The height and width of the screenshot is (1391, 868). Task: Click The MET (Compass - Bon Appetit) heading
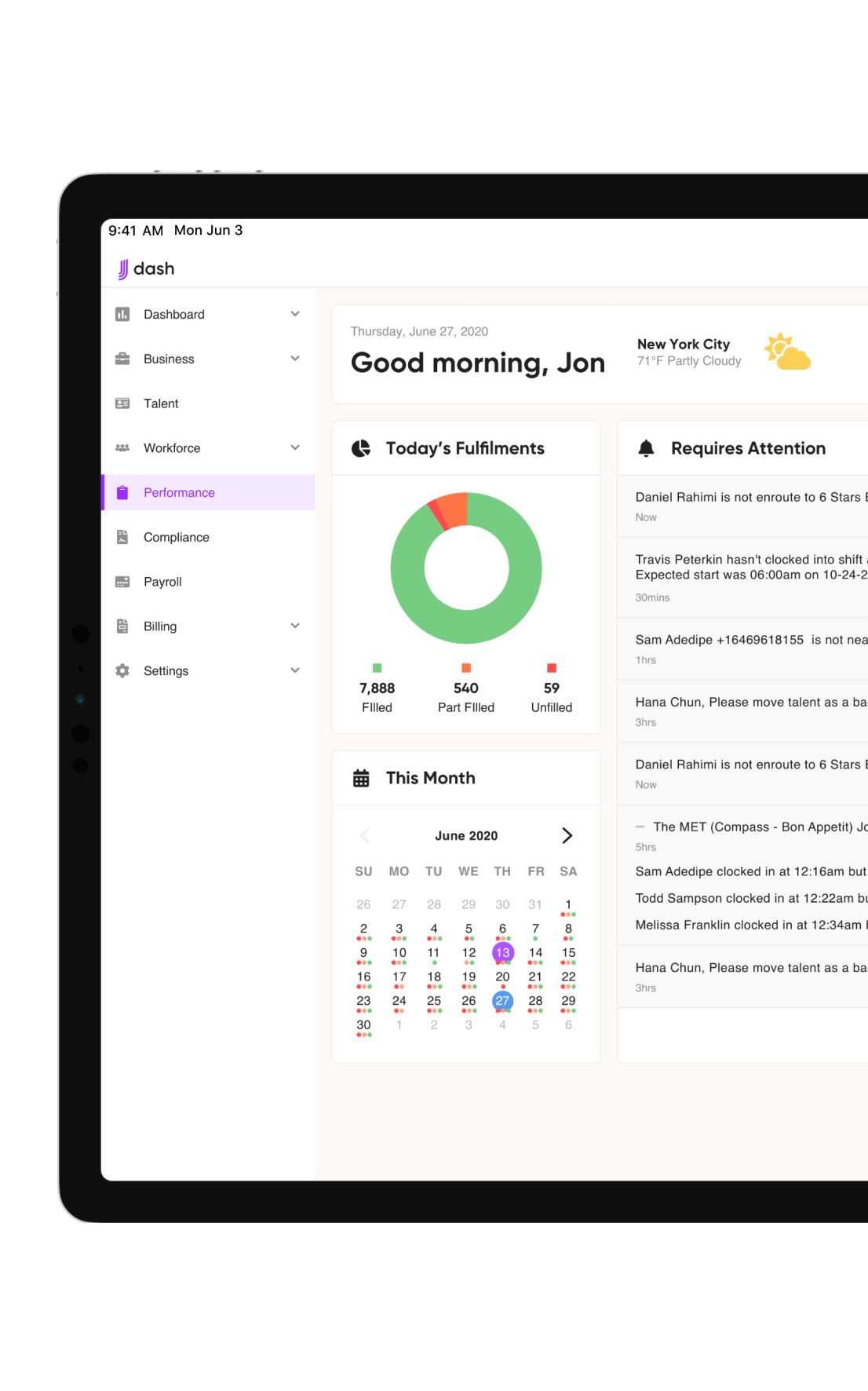point(760,827)
